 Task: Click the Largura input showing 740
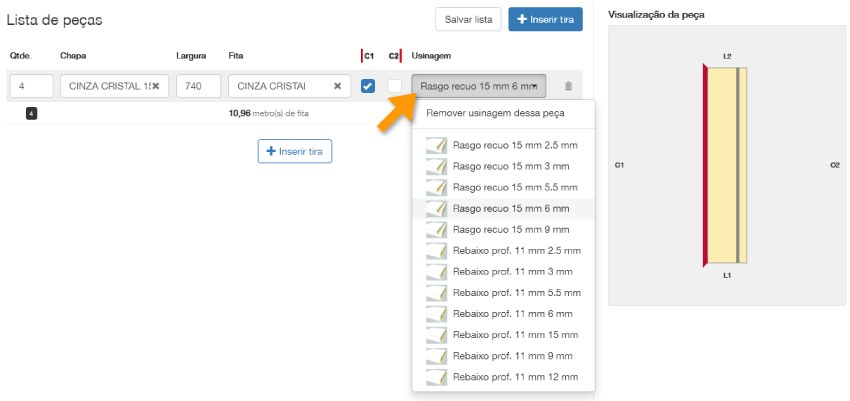pos(198,86)
